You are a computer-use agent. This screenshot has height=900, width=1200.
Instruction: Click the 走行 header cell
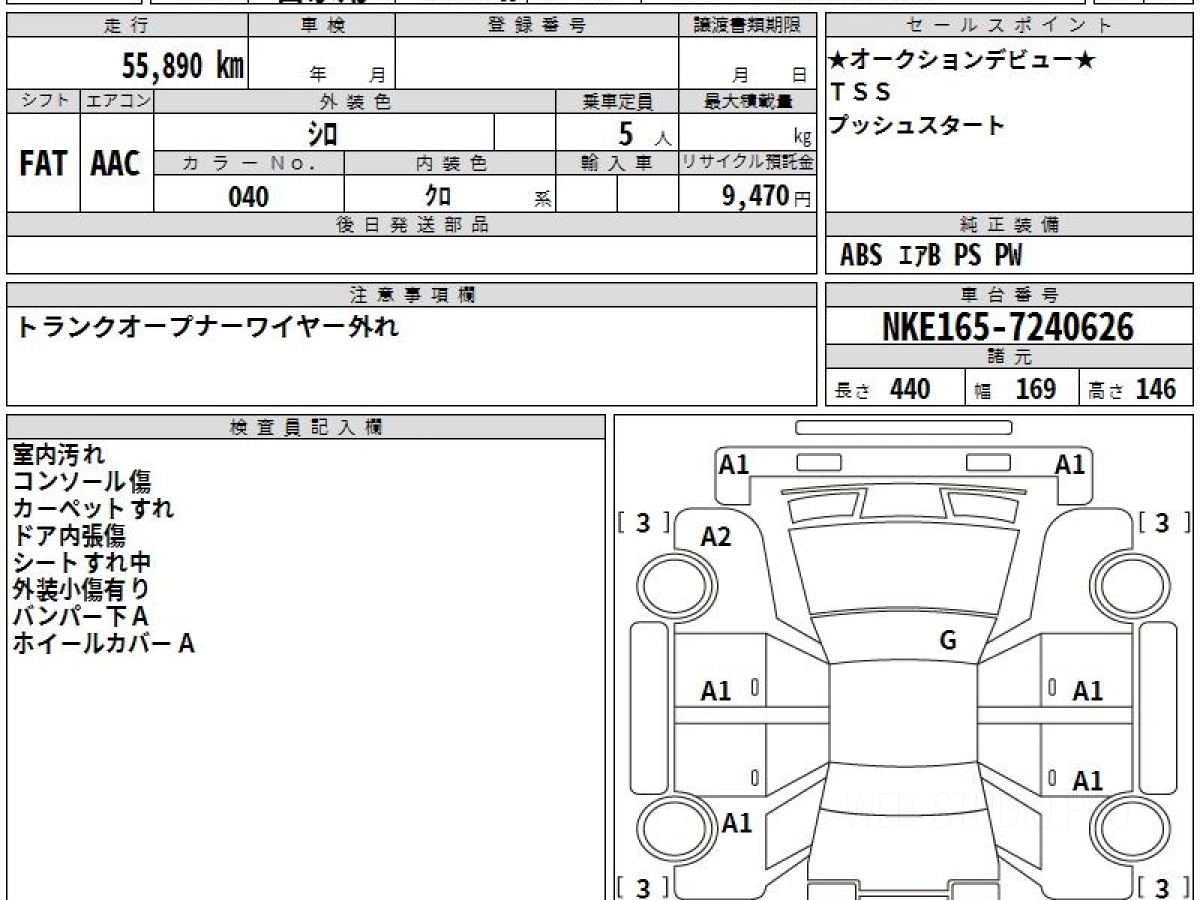coord(126,26)
